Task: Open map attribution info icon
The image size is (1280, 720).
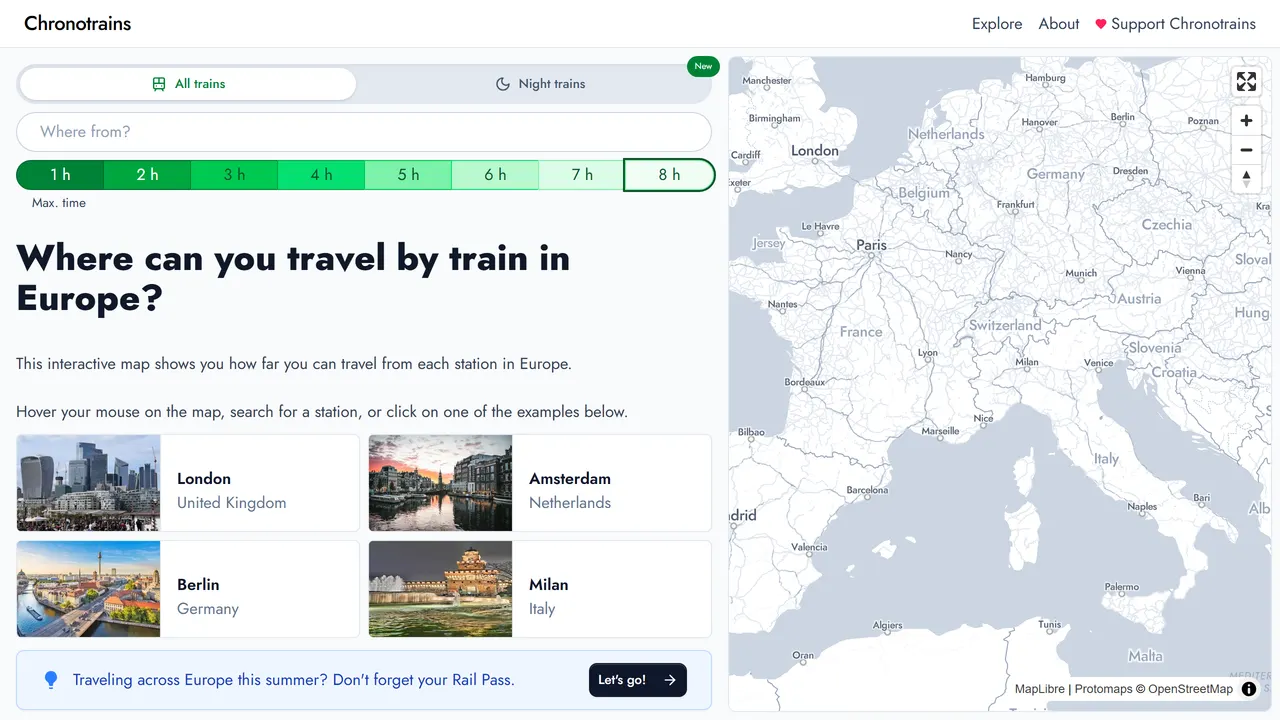Action: pos(1249,689)
